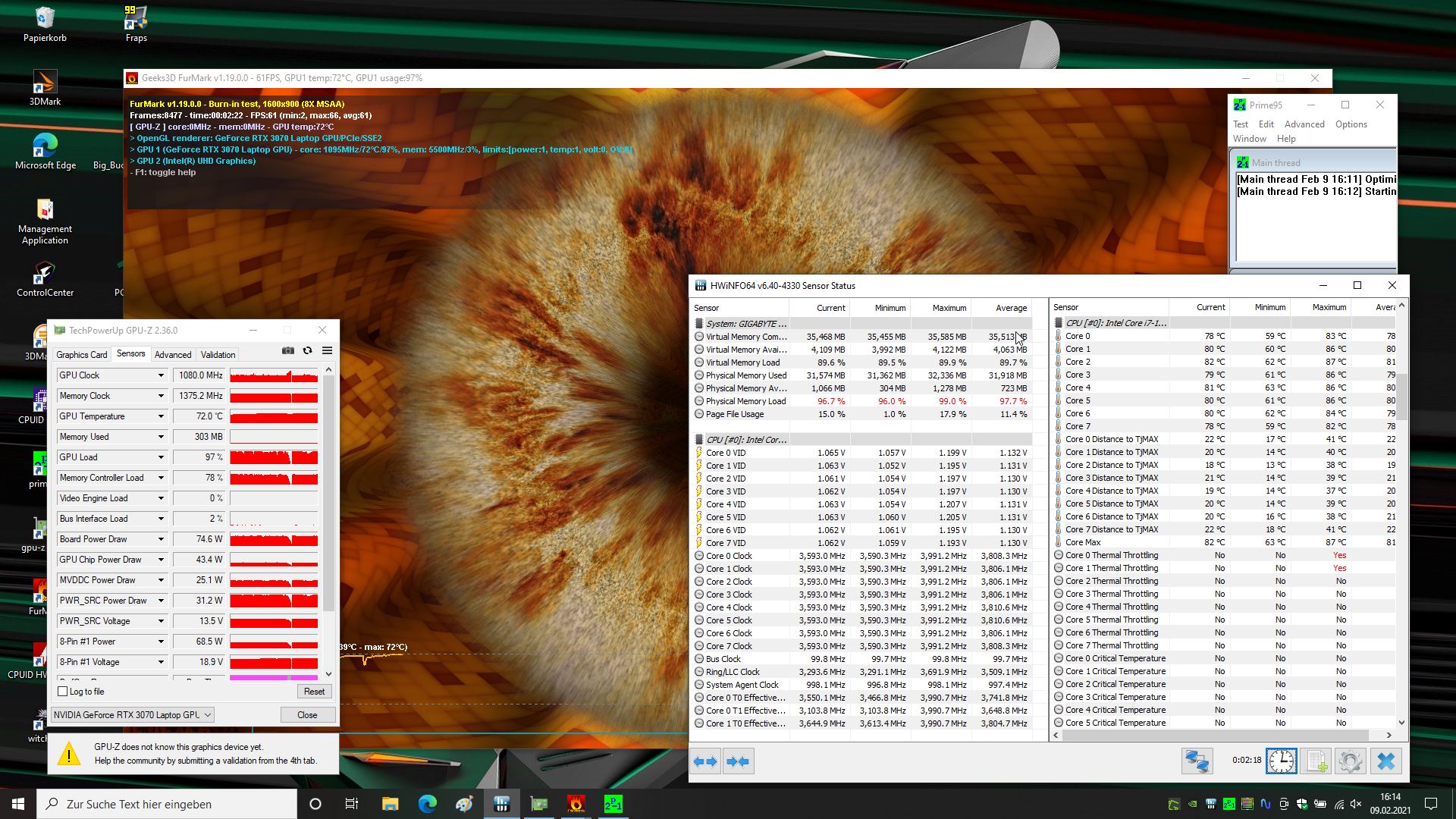This screenshot has height=819, width=1456.
Task: Click the HWiNFO log file icon
Action: click(x=1316, y=761)
